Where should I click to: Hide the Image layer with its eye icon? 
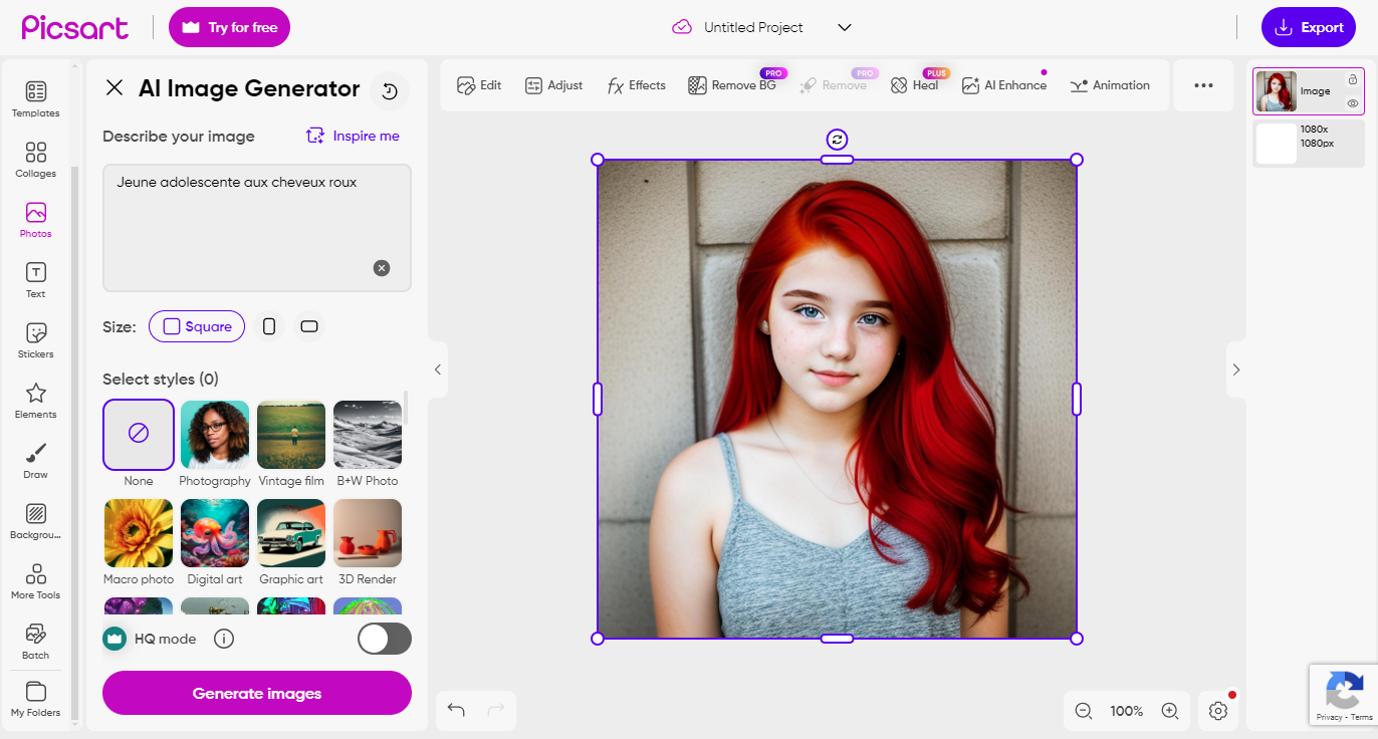coord(1355,103)
